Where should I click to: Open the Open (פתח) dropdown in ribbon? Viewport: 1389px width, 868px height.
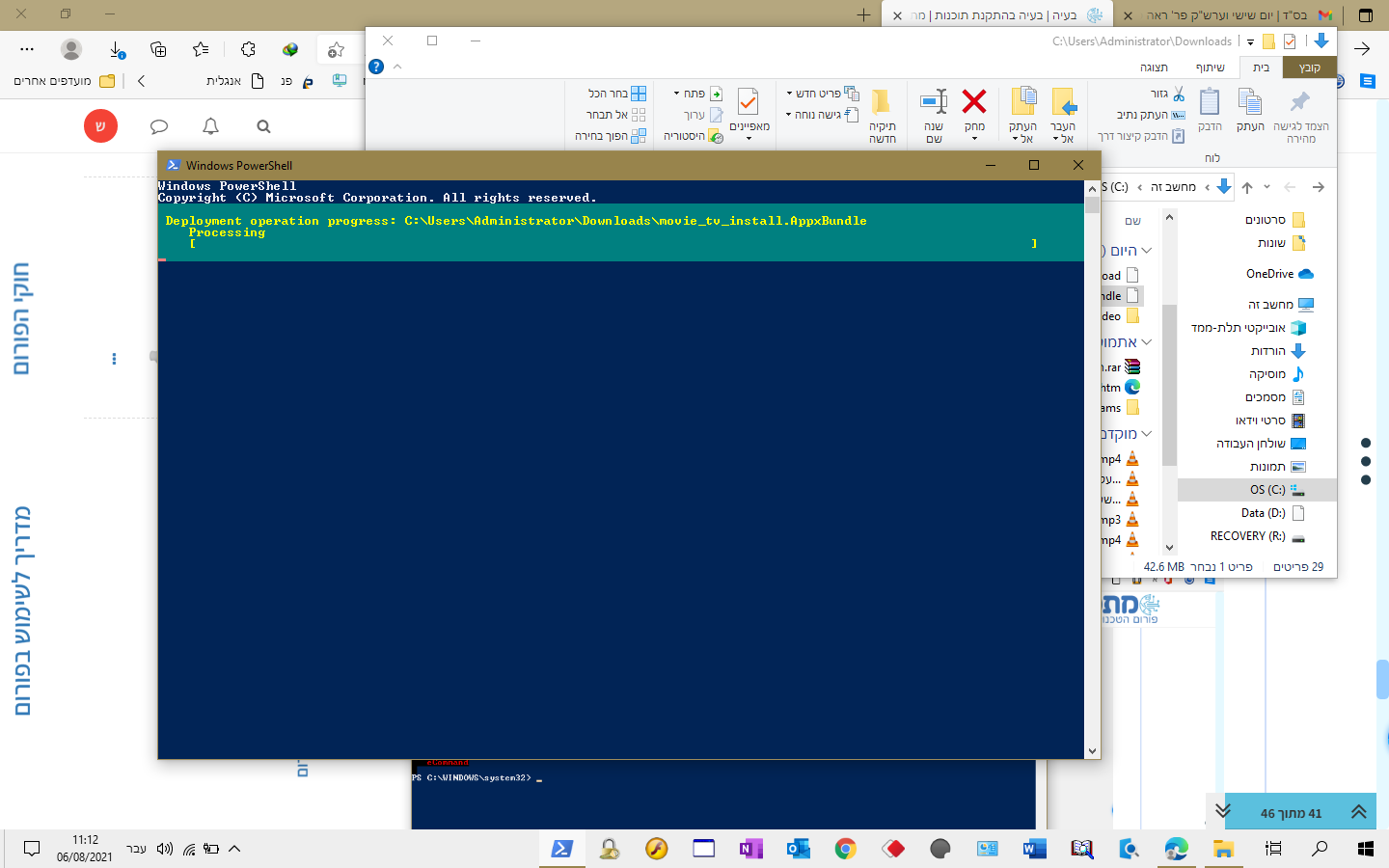click(x=698, y=94)
